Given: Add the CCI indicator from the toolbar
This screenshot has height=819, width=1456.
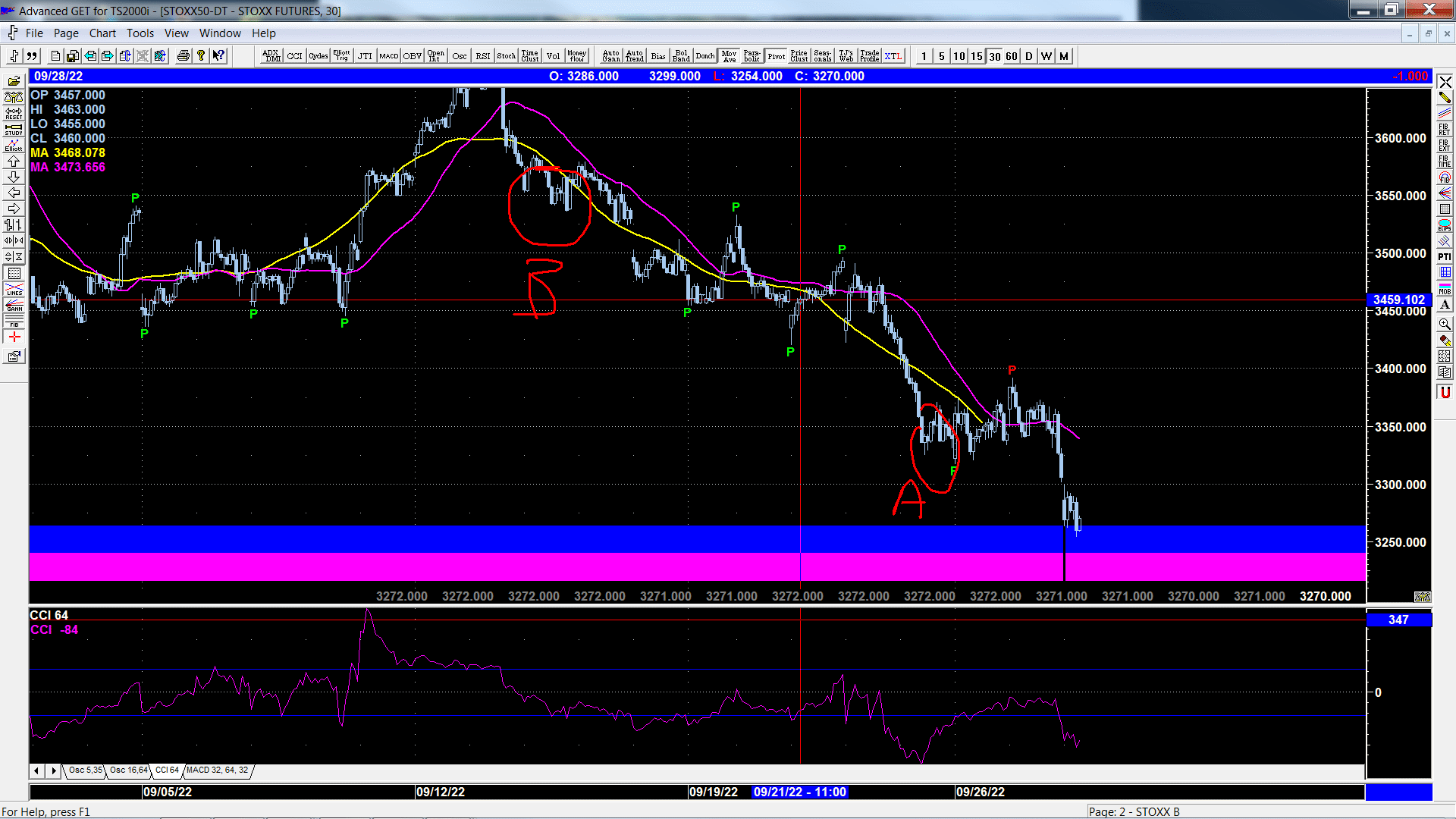Looking at the screenshot, I should pos(295,56).
